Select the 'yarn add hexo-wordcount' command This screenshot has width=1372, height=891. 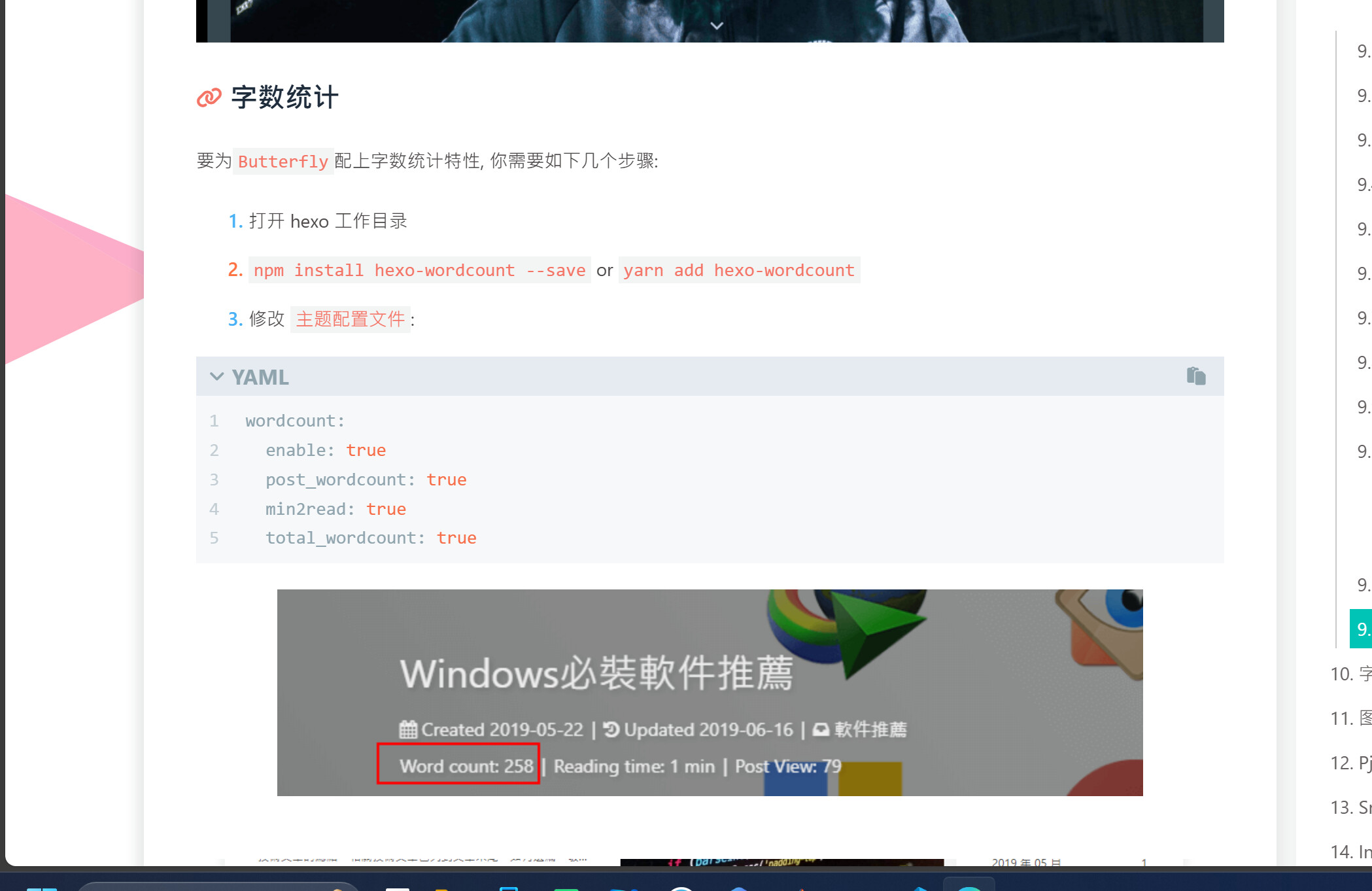coord(739,270)
